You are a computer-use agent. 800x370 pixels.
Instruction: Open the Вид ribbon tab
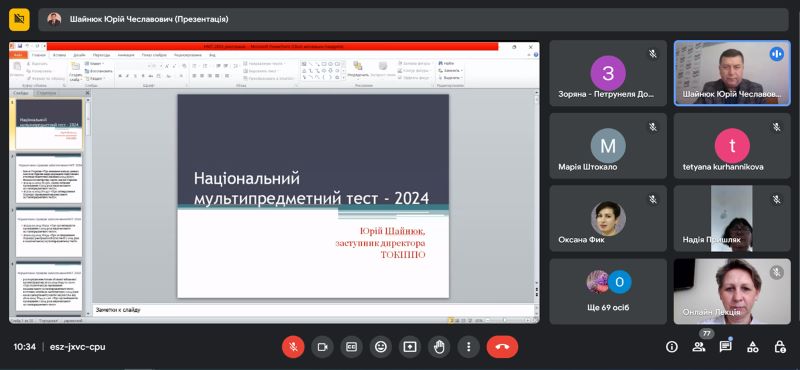[x=212, y=55]
